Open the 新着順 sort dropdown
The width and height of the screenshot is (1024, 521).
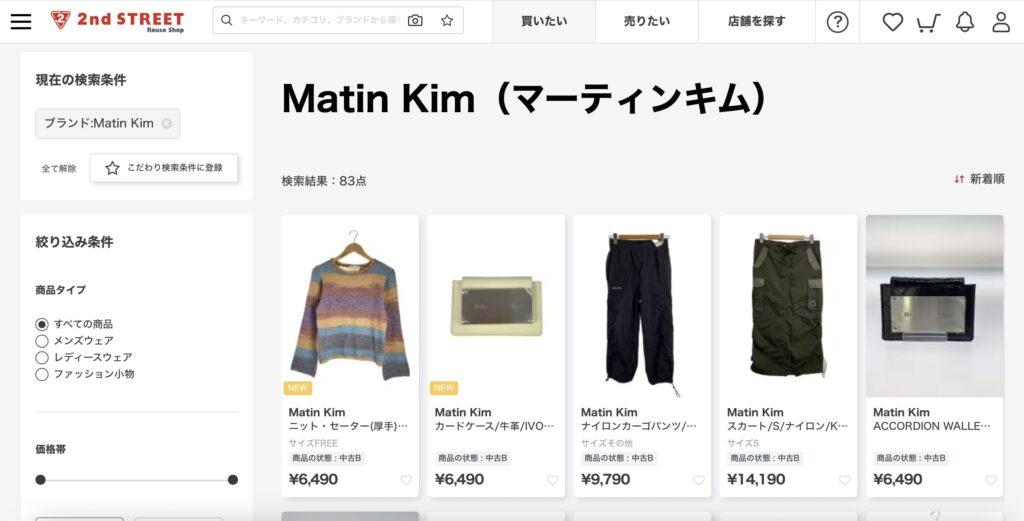point(979,179)
